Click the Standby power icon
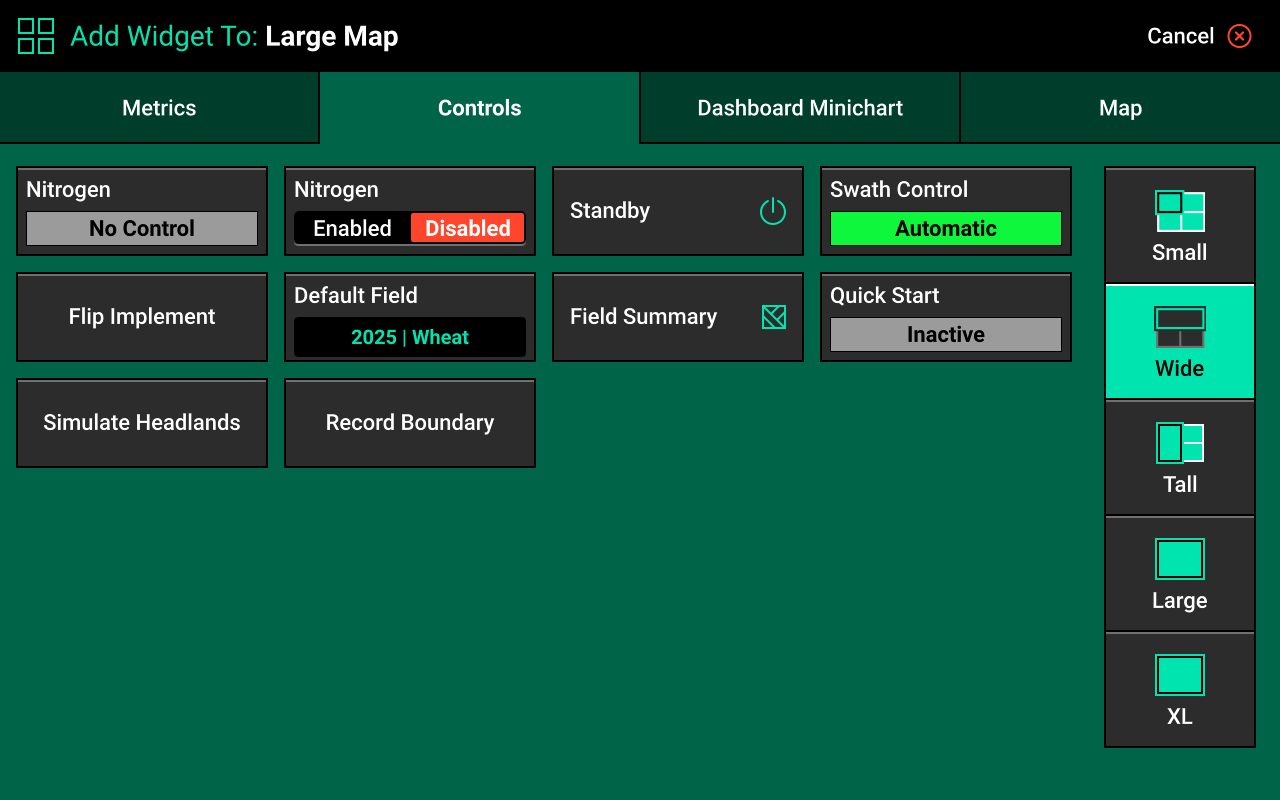 pos(773,211)
